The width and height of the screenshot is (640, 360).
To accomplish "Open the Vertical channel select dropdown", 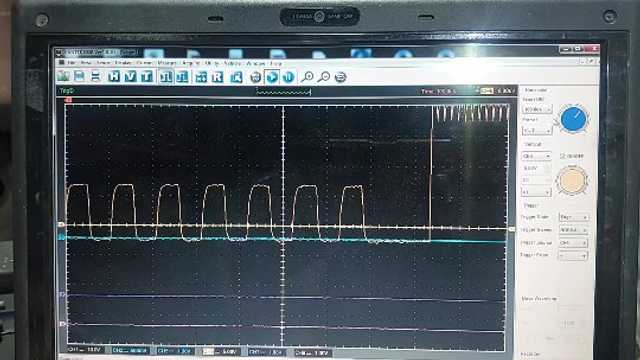I will pyautogui.click(x=536, y=156).
